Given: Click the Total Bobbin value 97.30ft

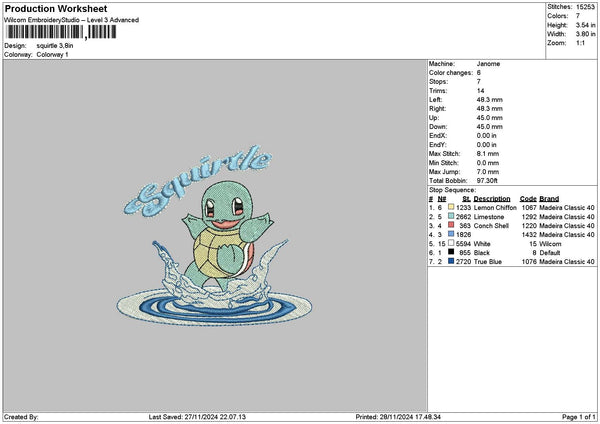Looking at the screenshot, I should (x=490, y=180).
